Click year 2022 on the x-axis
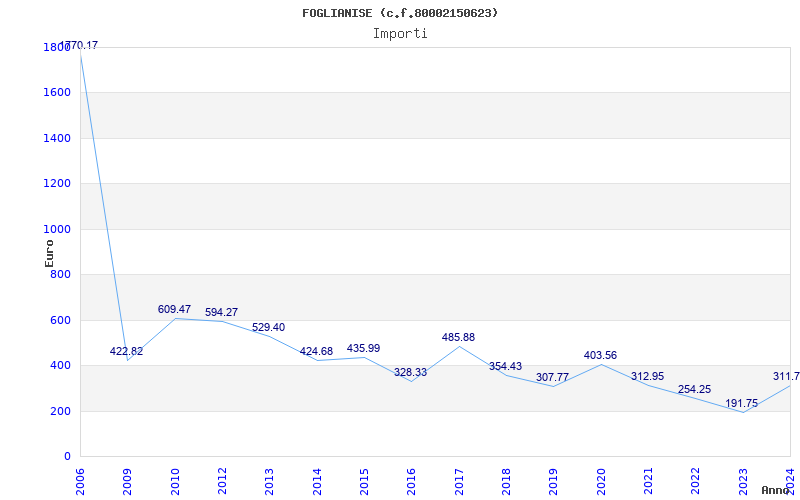This screenshot has height=500, width=800. (695, 479)
